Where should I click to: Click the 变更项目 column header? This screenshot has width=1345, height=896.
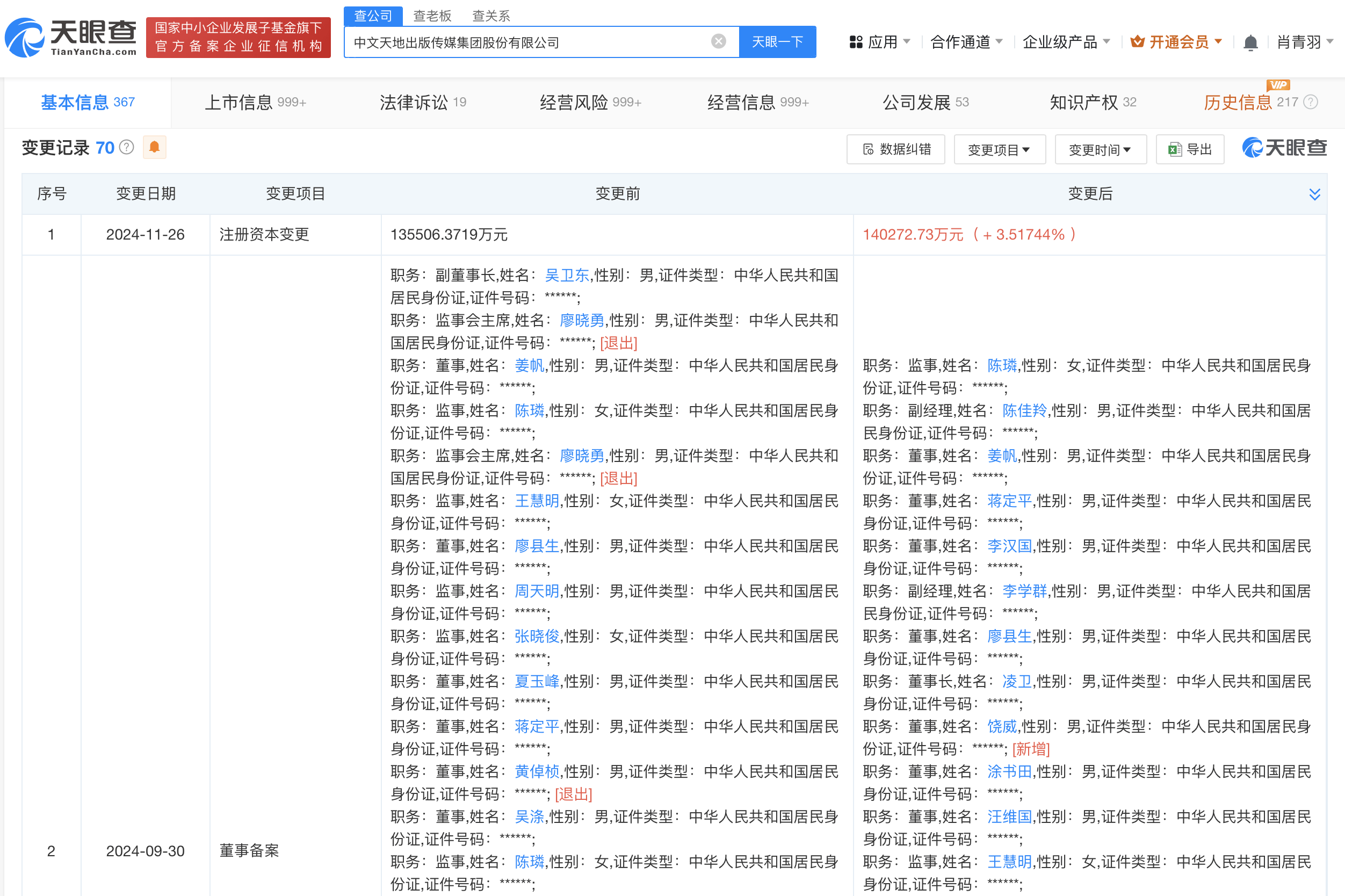click(295, 194)
